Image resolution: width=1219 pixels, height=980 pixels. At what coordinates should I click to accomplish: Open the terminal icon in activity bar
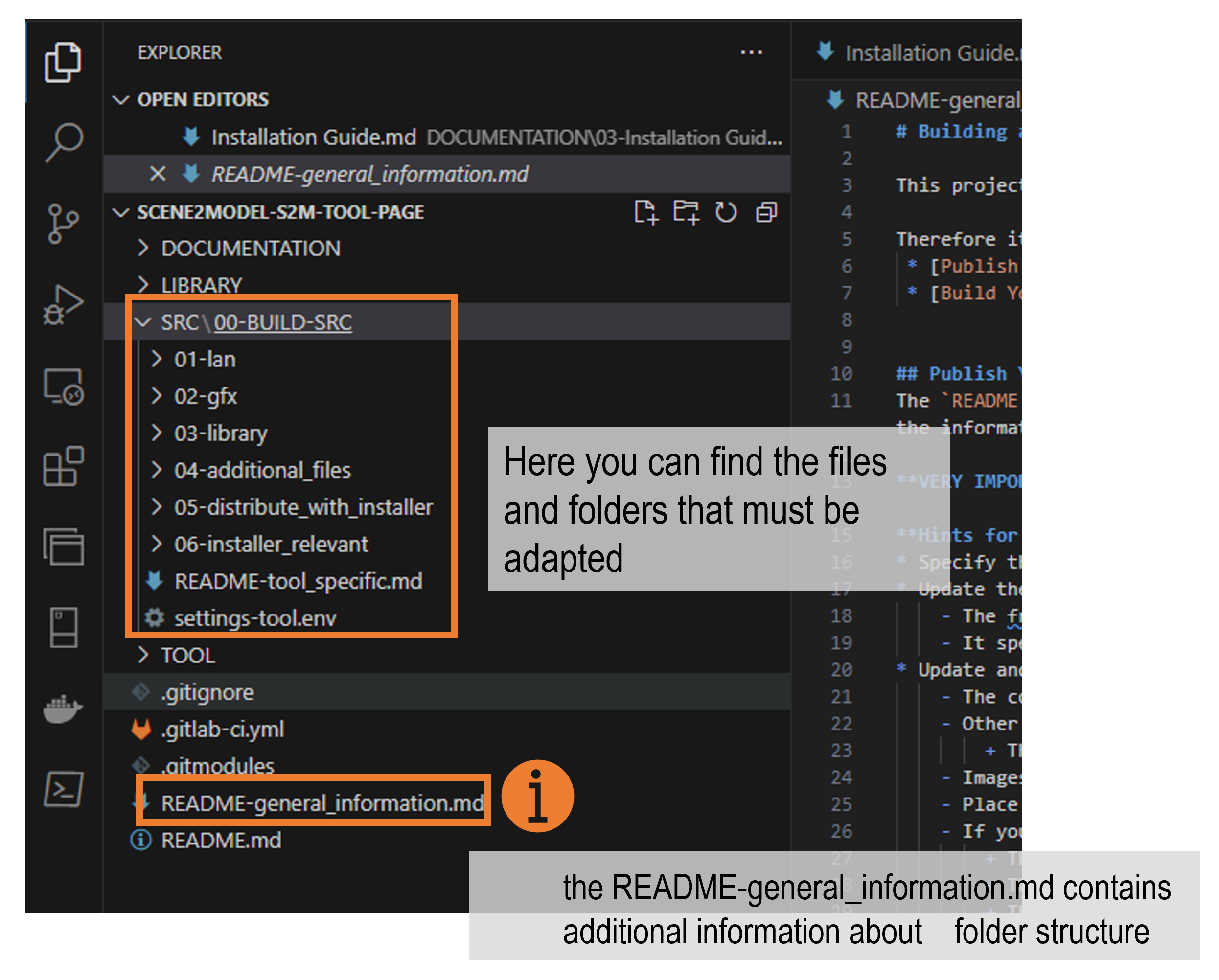point(63,789)
